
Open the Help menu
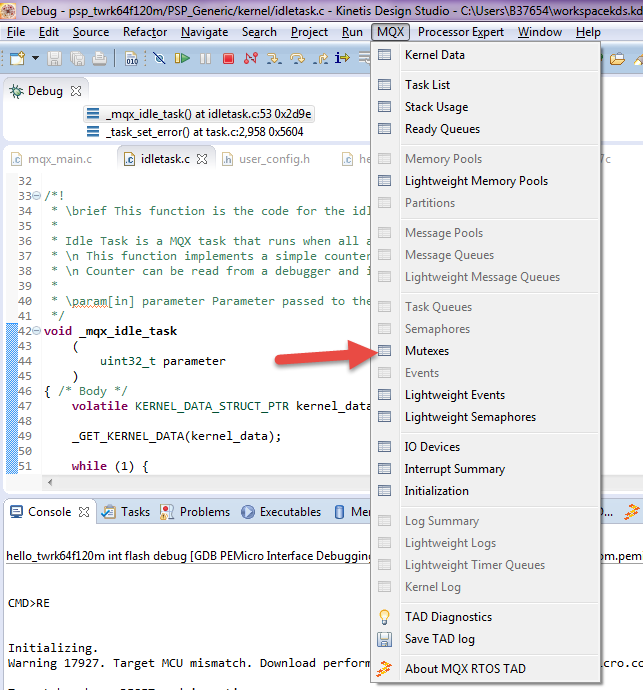click(588, 32)
